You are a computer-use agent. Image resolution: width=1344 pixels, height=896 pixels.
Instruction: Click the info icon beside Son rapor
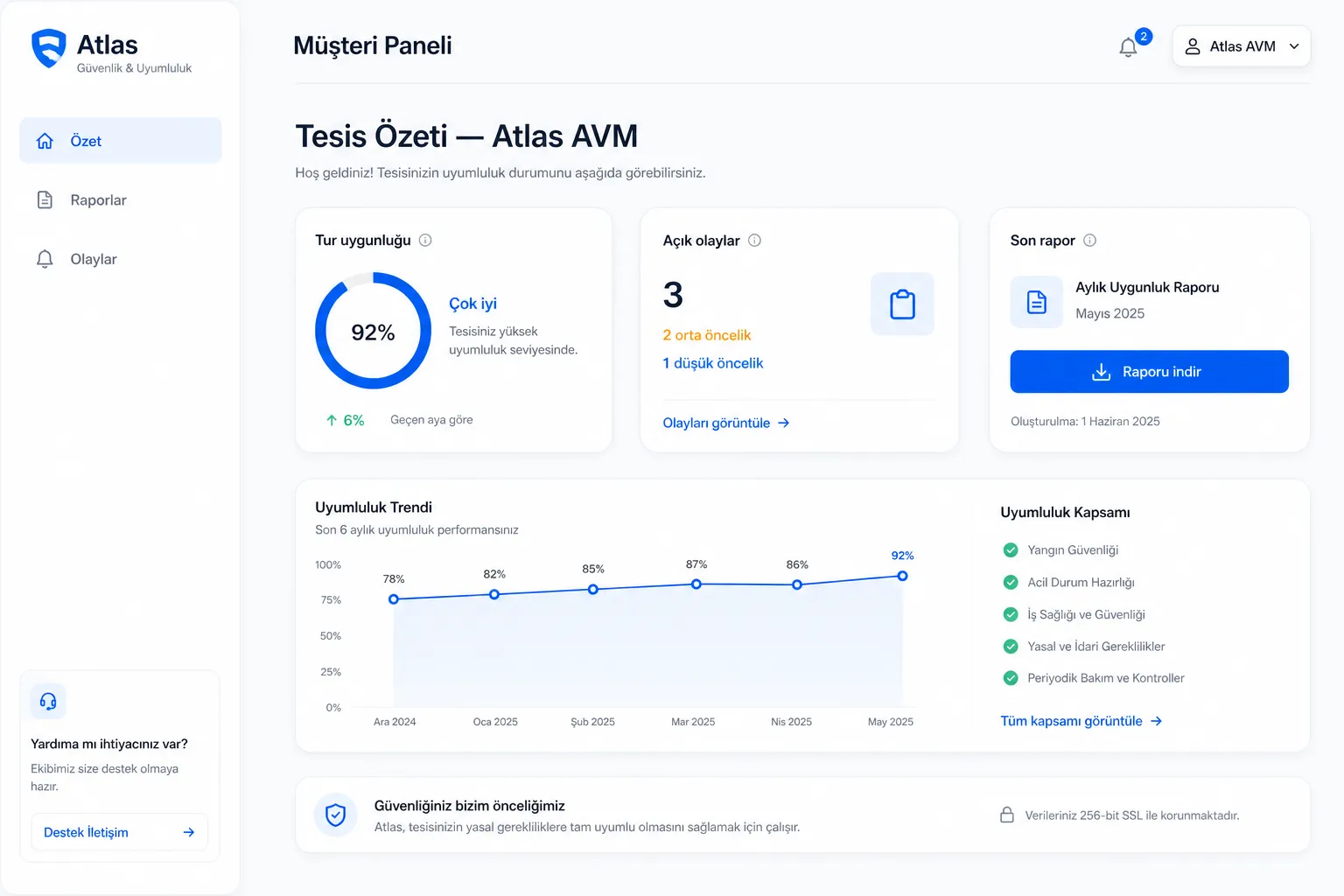[x=1089, y=240]
